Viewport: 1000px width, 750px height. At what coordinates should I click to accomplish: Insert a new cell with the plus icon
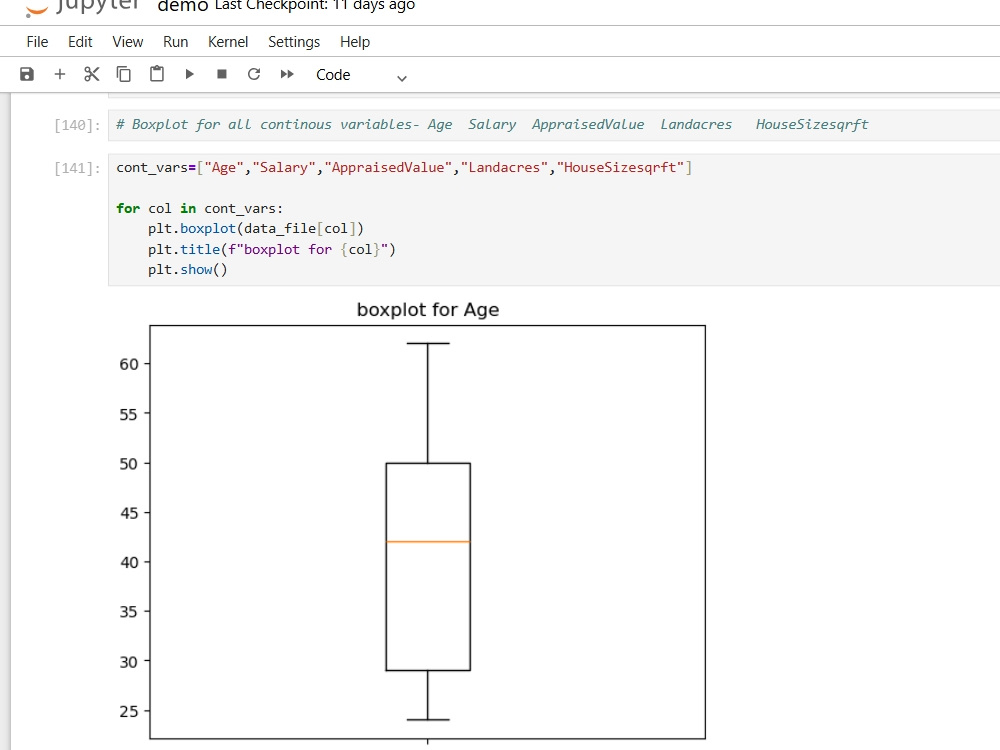(60, 75)
